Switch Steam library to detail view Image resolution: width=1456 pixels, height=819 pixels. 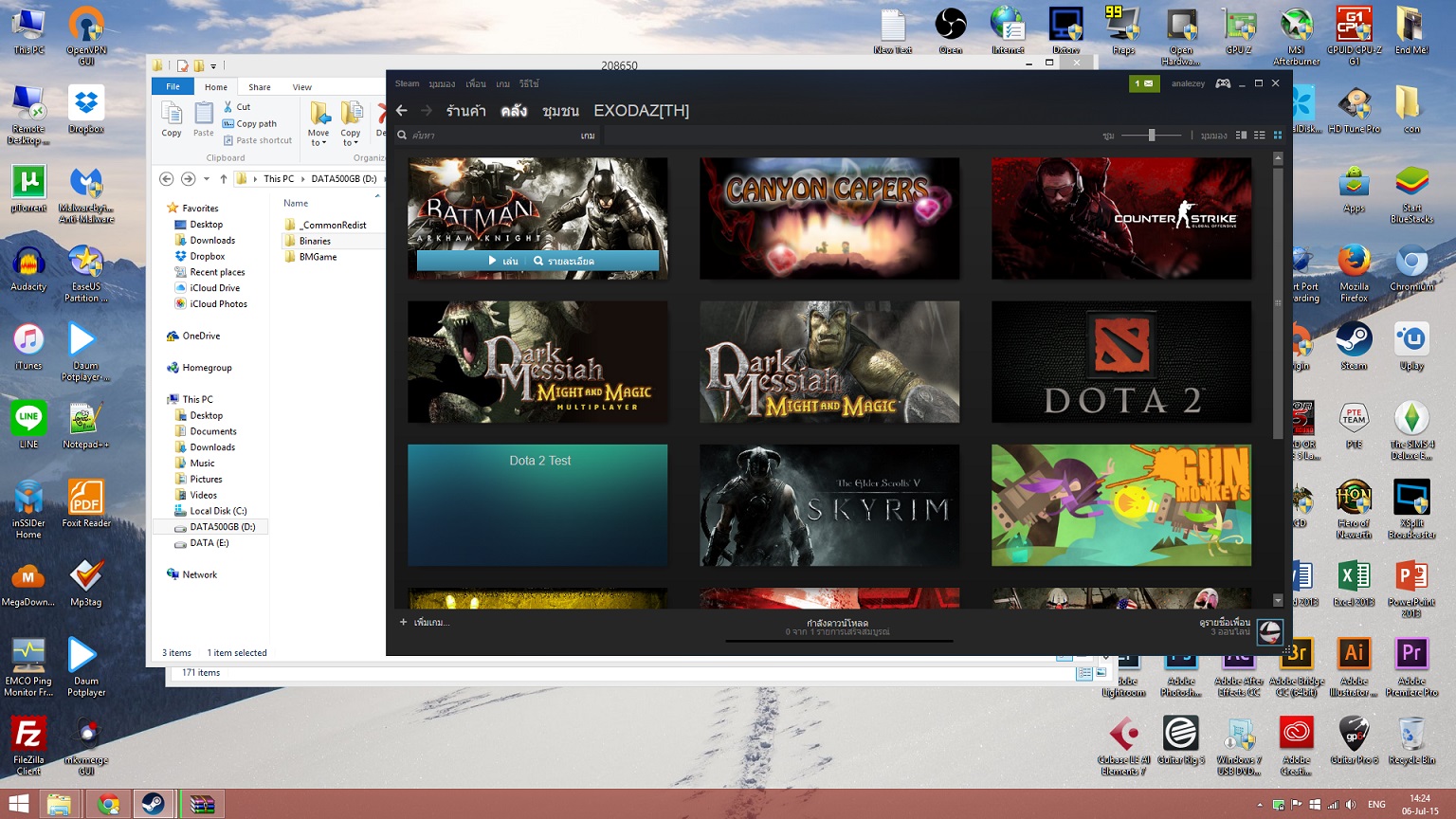click(x=1241, y=136)
